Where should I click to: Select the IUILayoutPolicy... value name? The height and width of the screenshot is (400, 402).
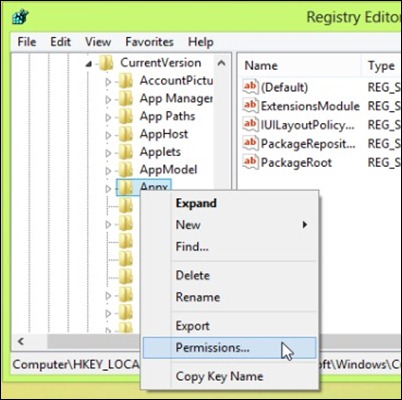(308, 125)
